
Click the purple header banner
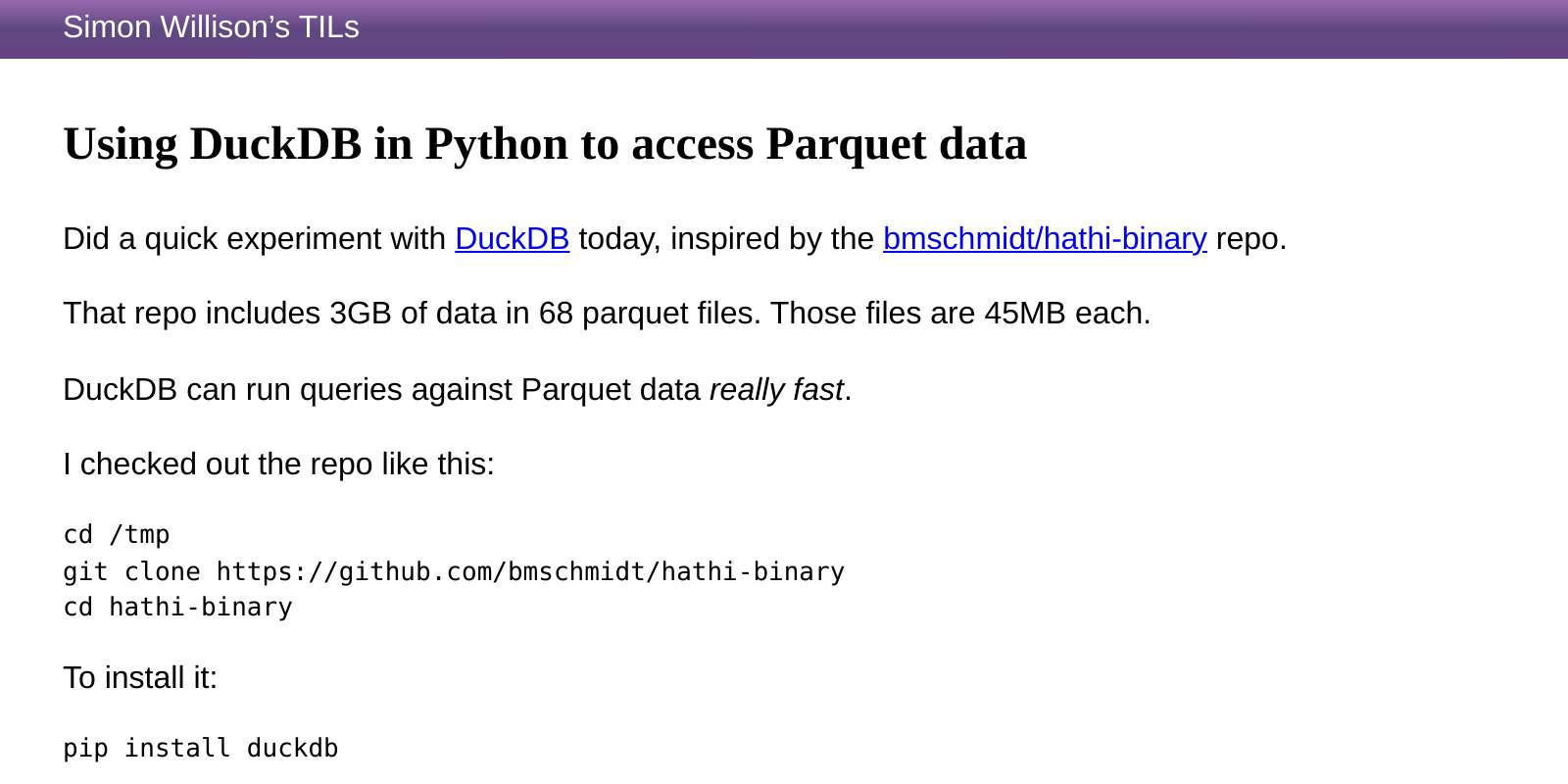tap(784, 29)
